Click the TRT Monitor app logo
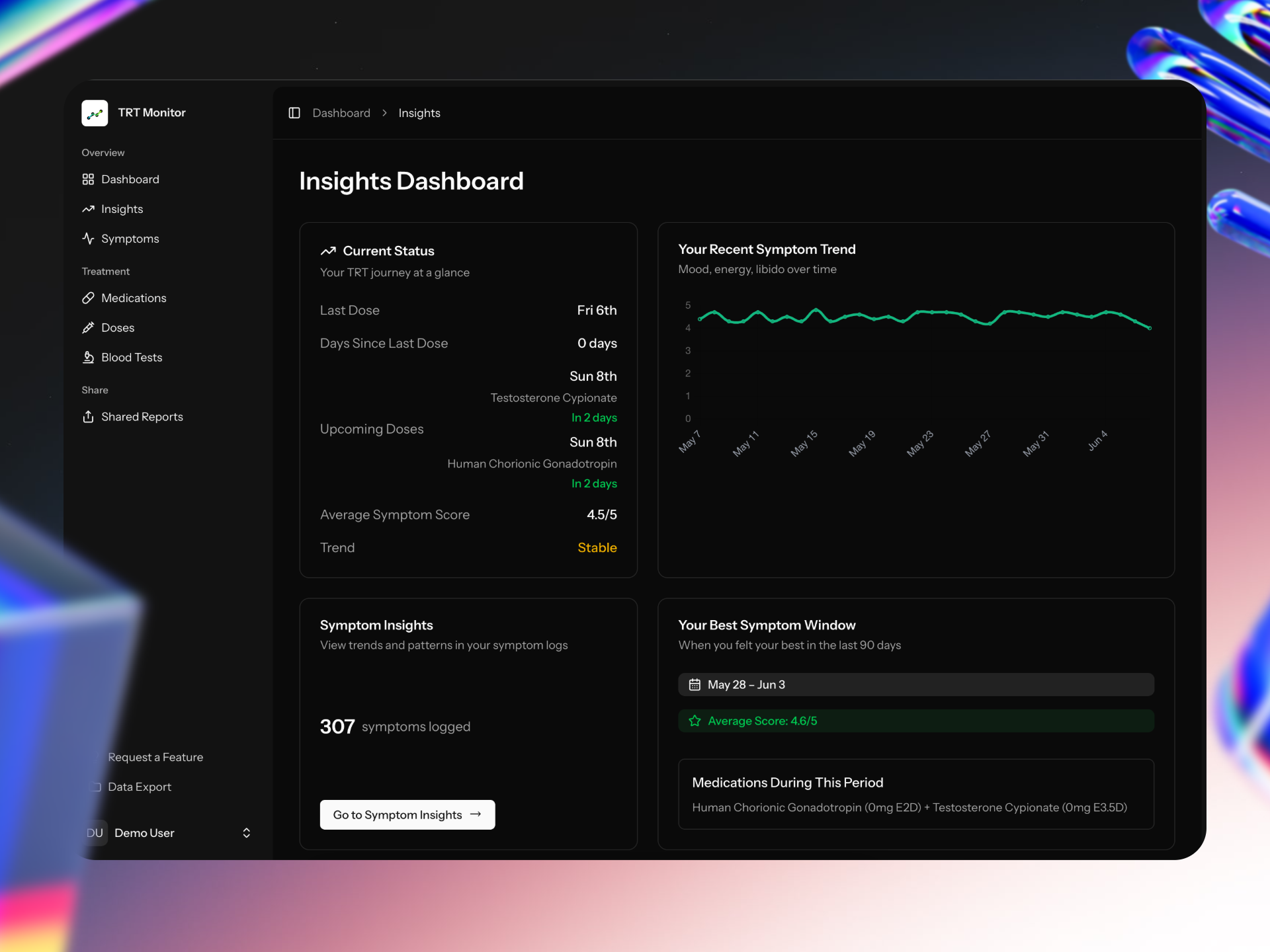Screen dimensions: 1270x952 click(x=95, y=112)
